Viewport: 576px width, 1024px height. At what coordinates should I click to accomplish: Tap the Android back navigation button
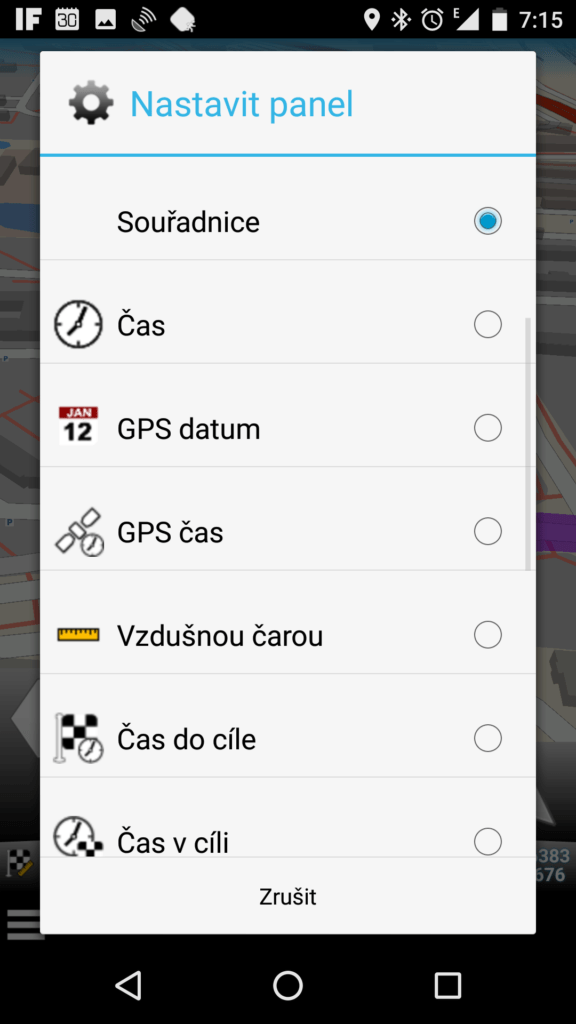click(x=128, y=985)
